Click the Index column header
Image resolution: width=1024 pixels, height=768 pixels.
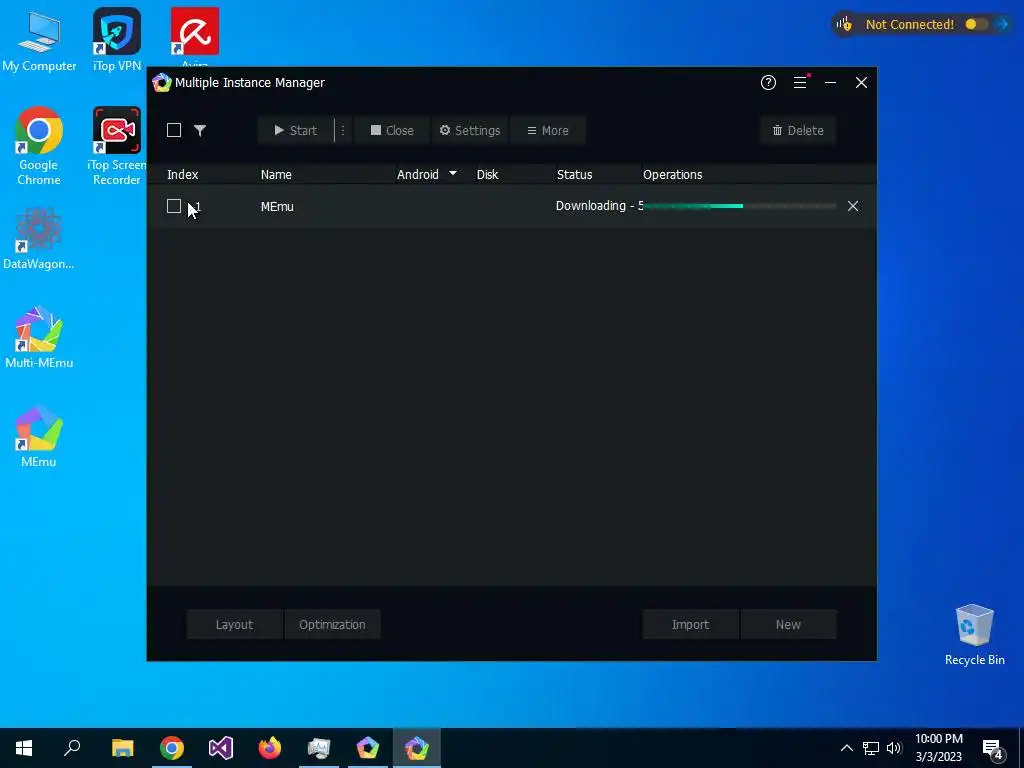[x=182, y=174]
